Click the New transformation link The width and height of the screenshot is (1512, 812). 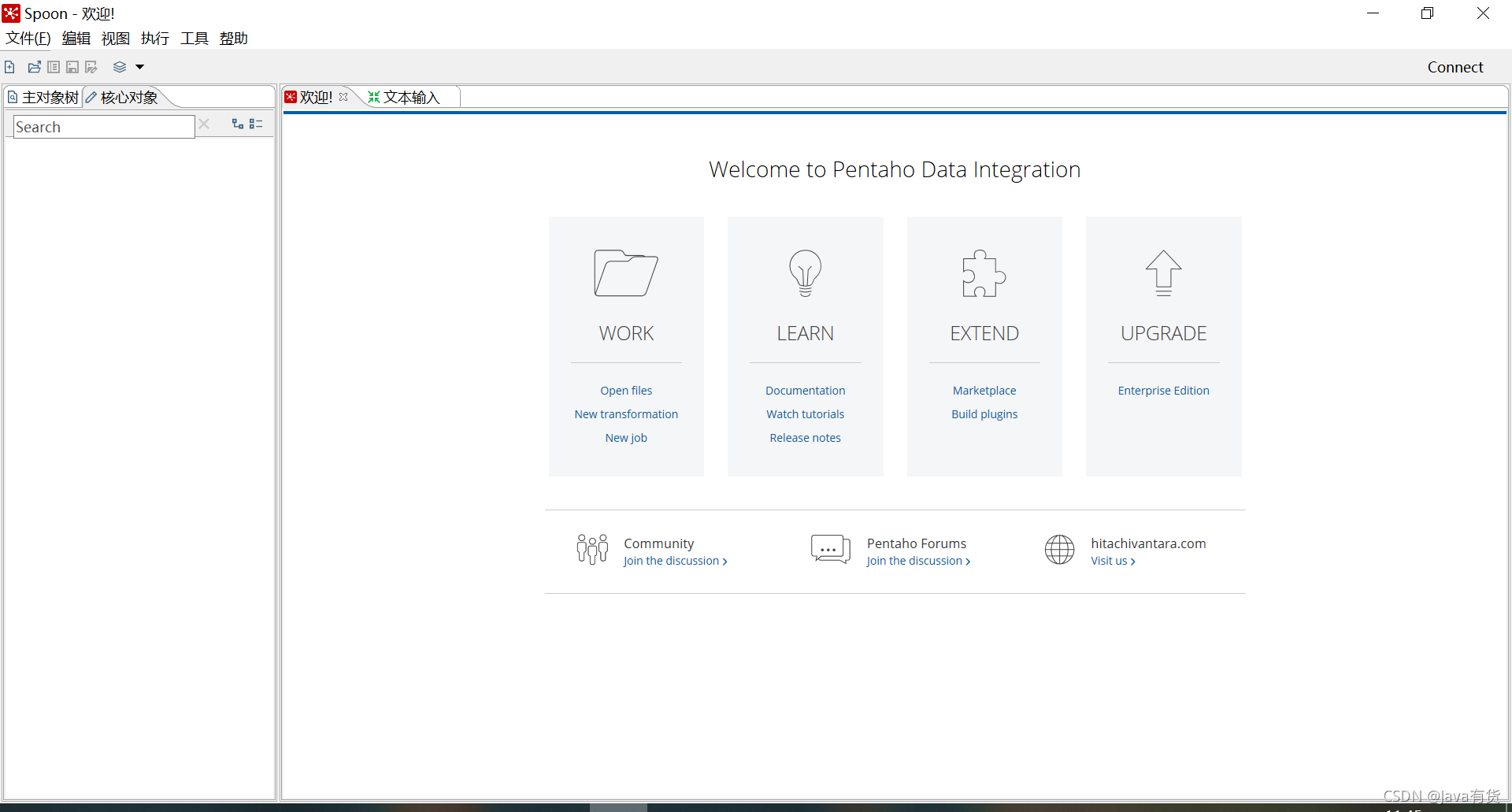coord(626,414)
